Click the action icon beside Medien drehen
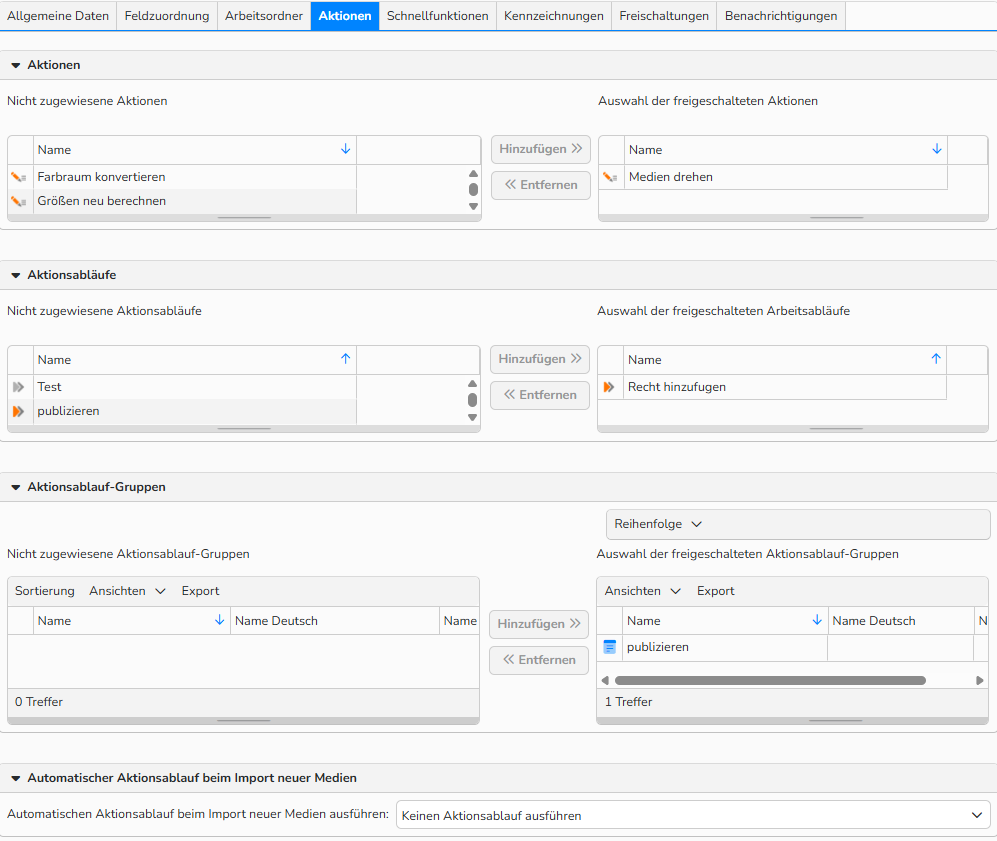 [x=610, y=177]
